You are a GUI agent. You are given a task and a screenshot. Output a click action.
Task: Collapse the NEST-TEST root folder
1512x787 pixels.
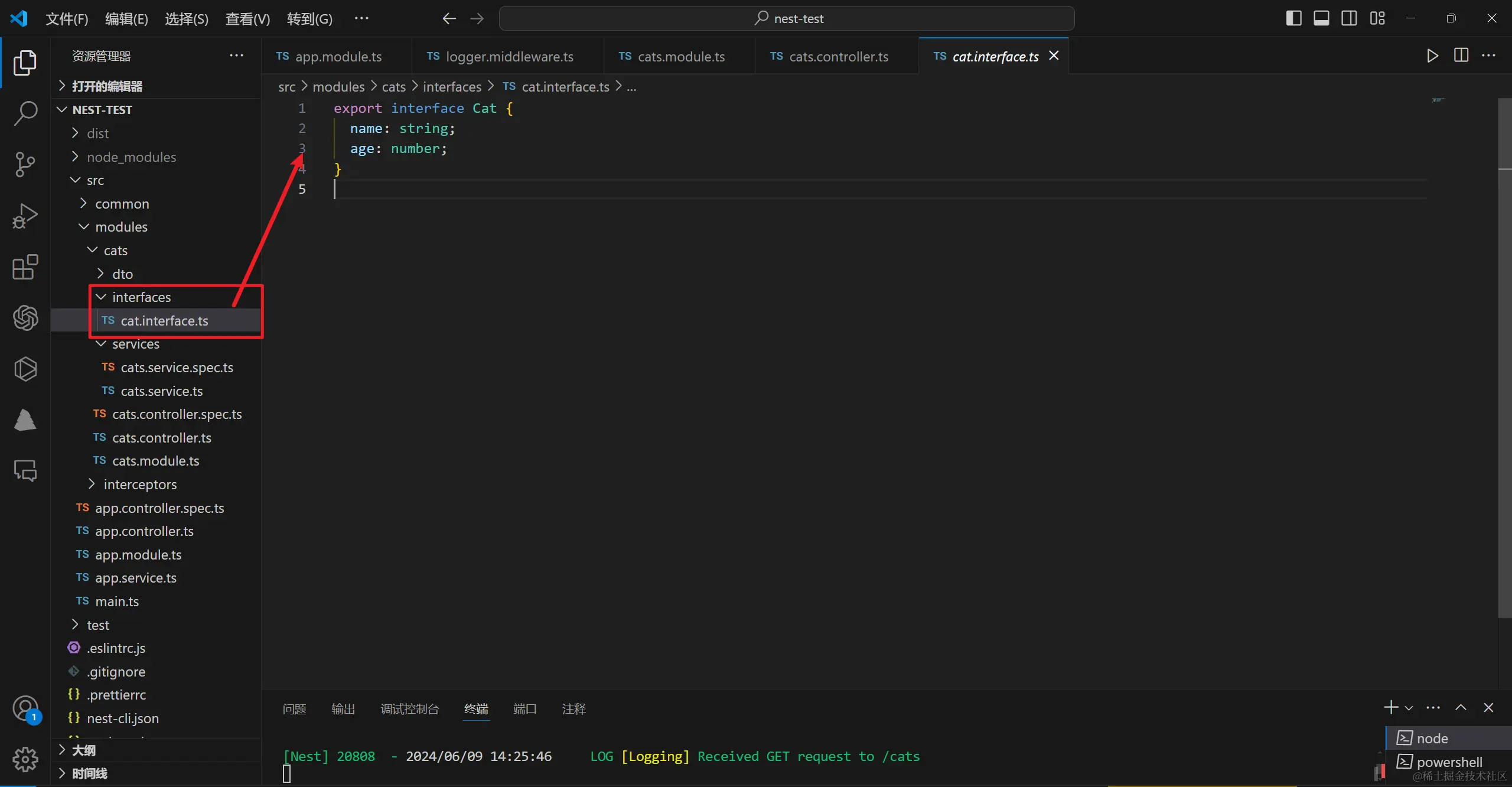tap(157, 110)
